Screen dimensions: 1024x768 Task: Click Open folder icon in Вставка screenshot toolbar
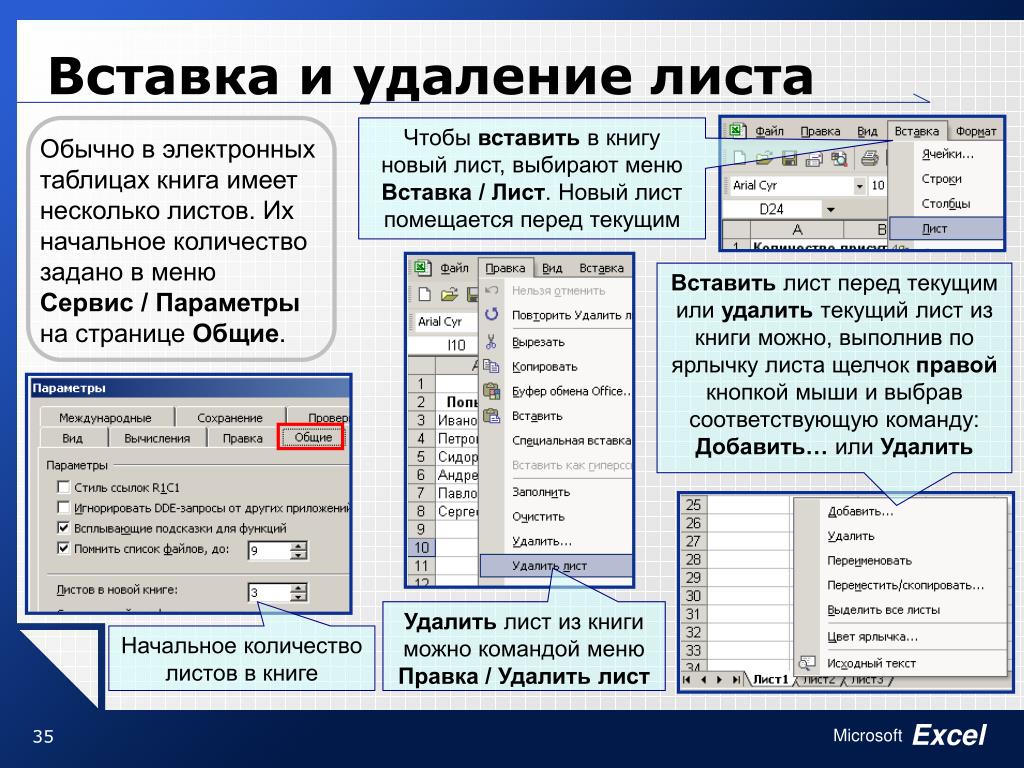763,157
